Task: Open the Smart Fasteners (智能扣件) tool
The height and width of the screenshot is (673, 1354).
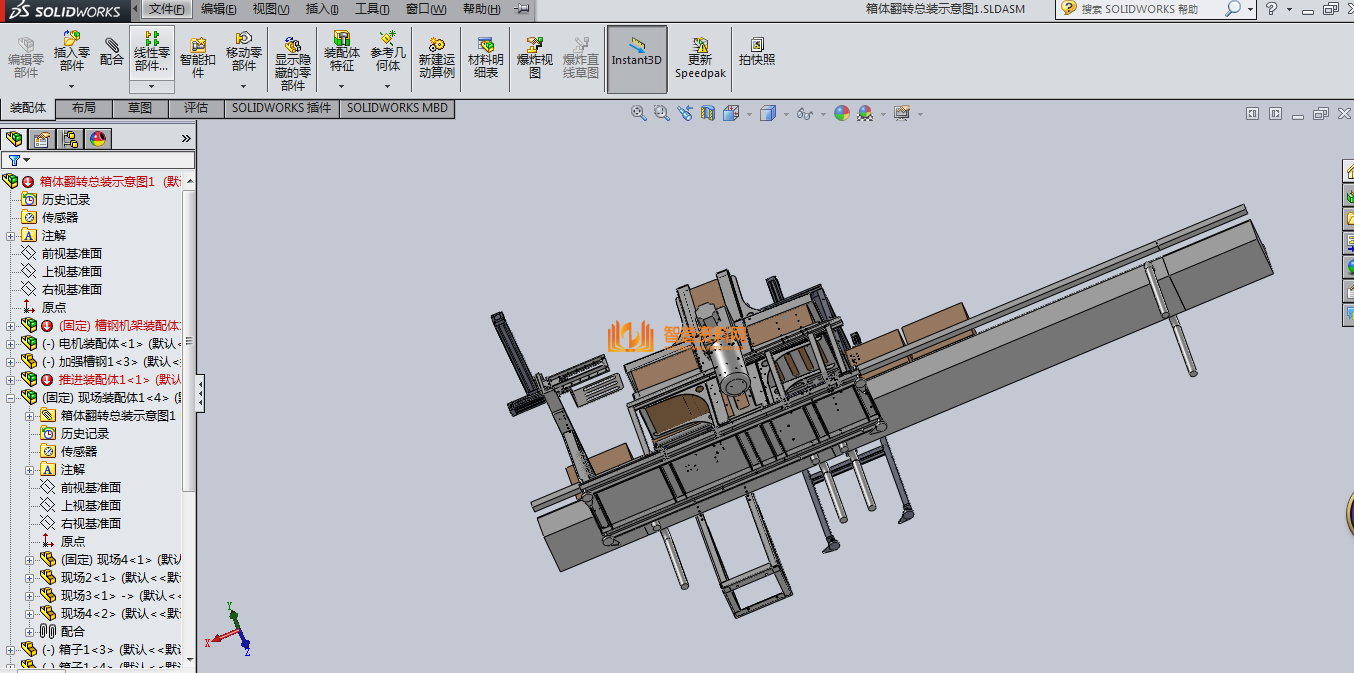Action: point(197,52)
